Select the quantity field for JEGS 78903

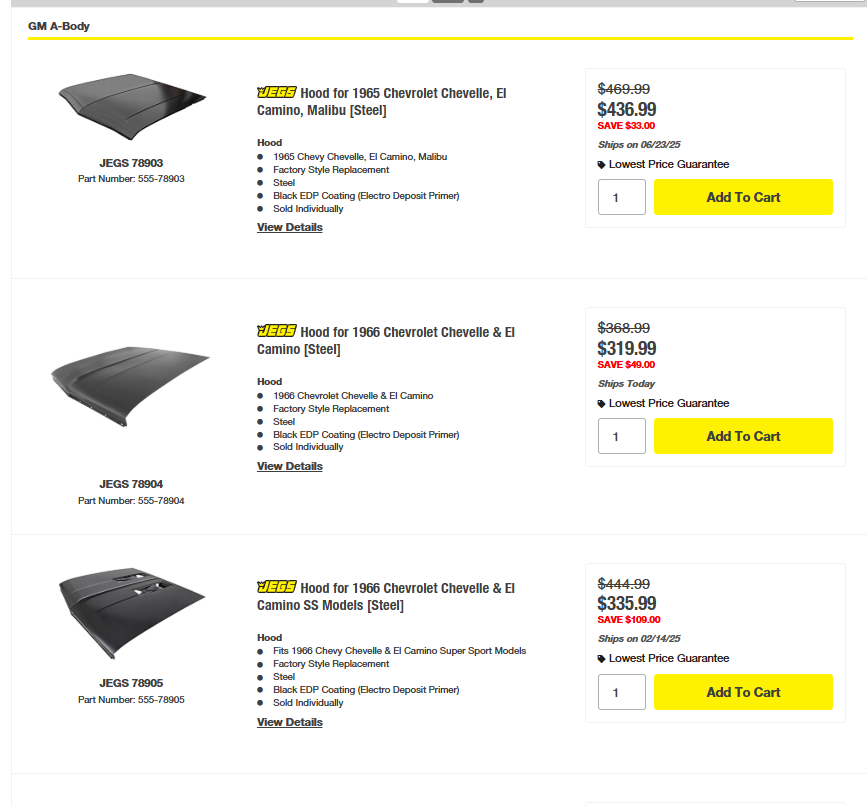click(621, 197)
